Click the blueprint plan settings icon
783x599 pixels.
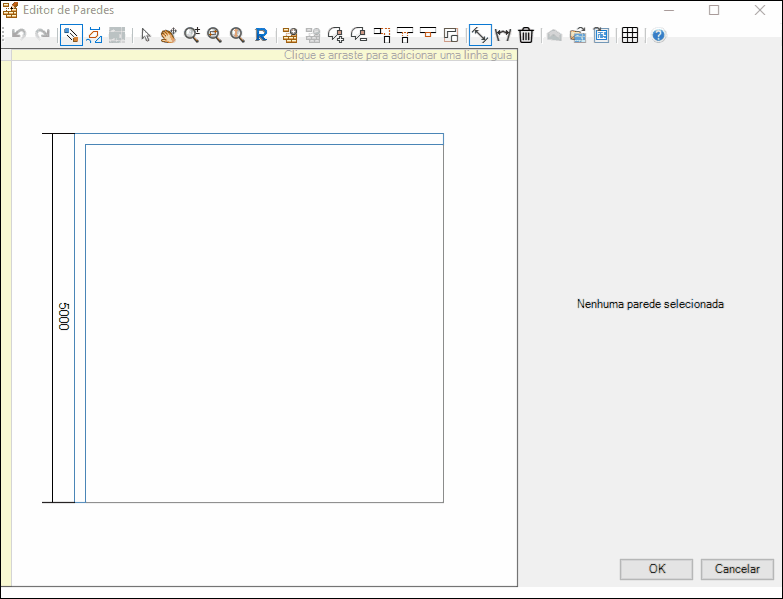pos(601,35)
